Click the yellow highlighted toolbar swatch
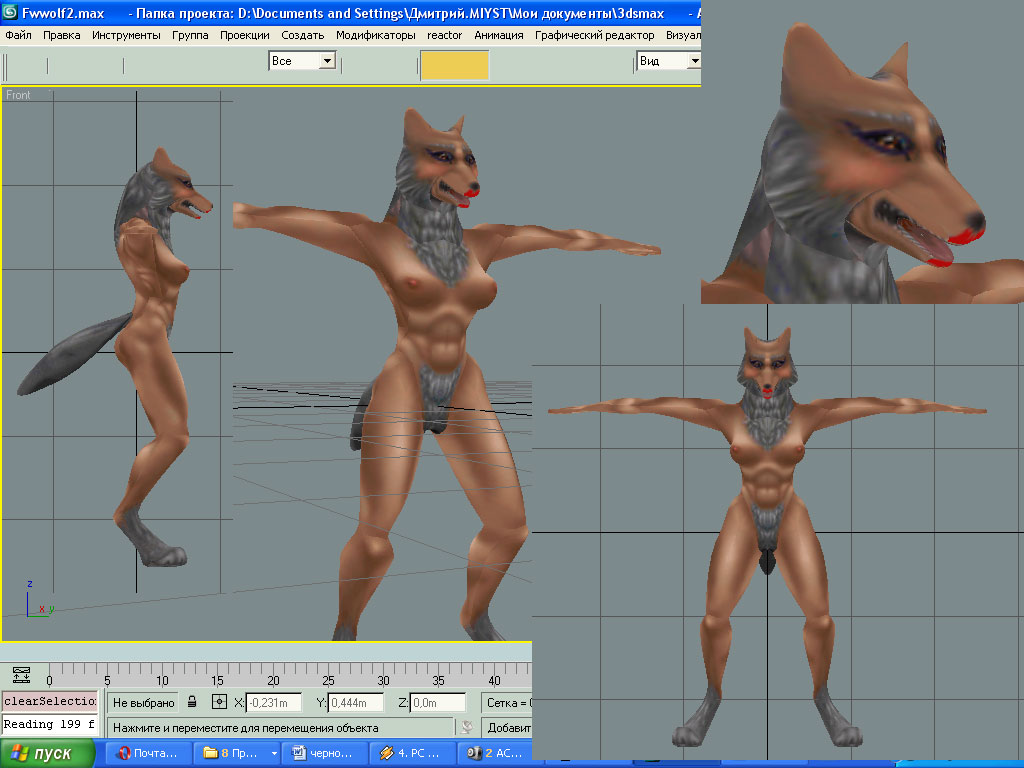This screenshot has width=1024, height=768. 454,65
